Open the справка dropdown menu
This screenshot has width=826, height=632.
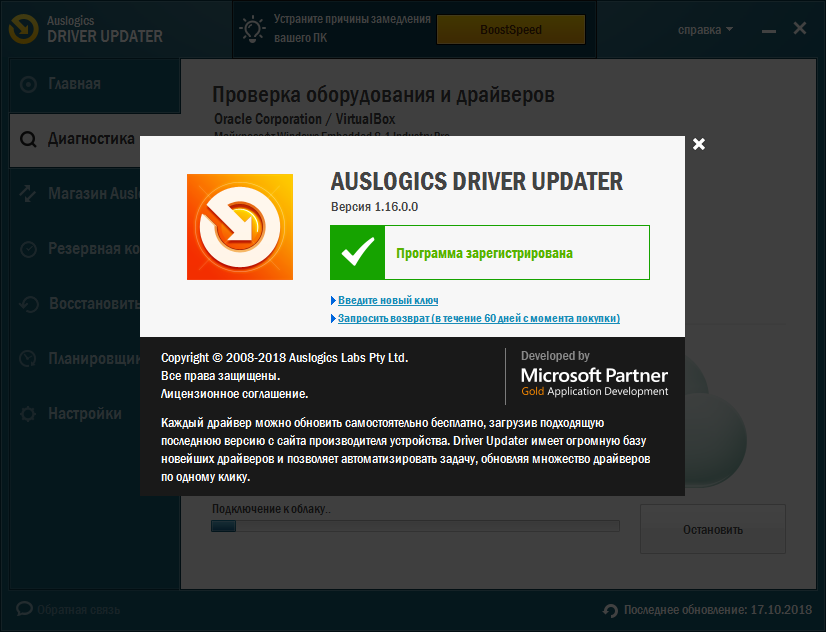tap(705, 30)
